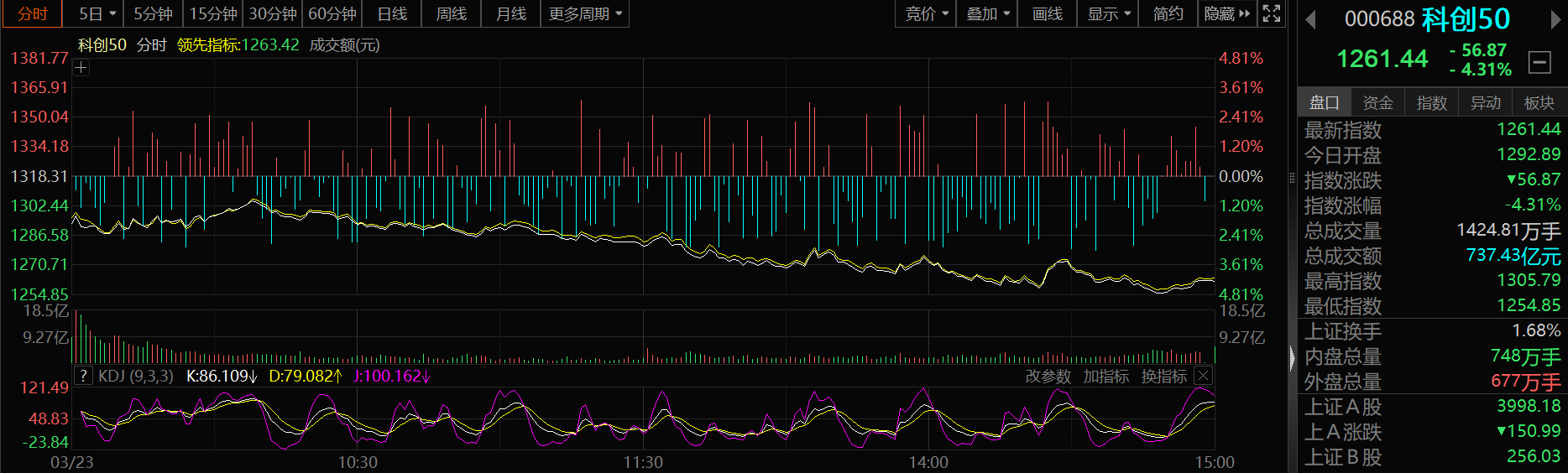The width and height of the screenshot is (1568, 473).
Task: Collapse the right panel via edge arrow
Action: tap(1292, 358)
